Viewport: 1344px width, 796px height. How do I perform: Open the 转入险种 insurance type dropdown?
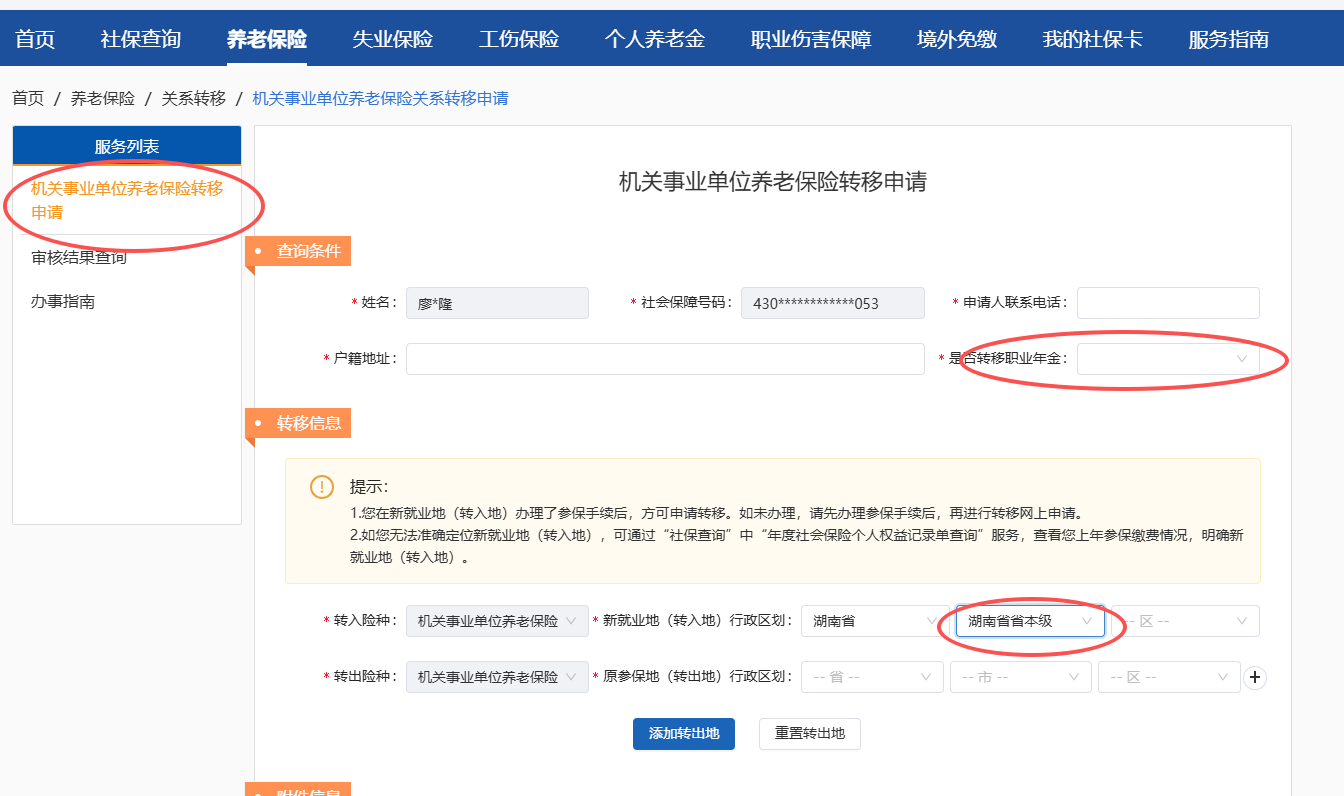click(496, 621)
